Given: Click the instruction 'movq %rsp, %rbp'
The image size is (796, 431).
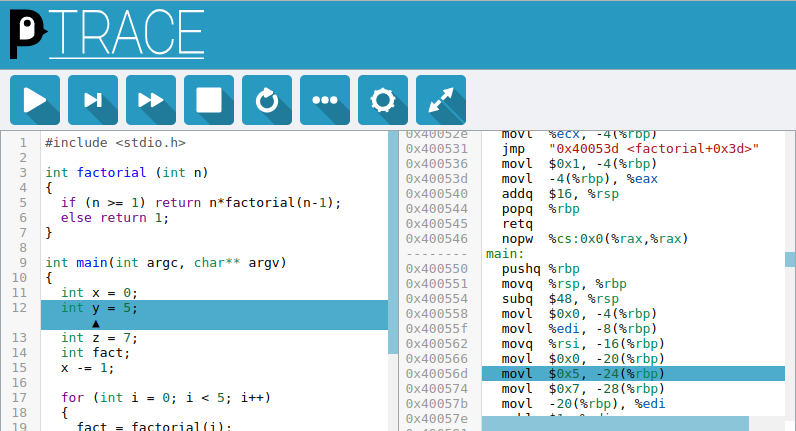Looking at the screenshot, I should point(564,284).
